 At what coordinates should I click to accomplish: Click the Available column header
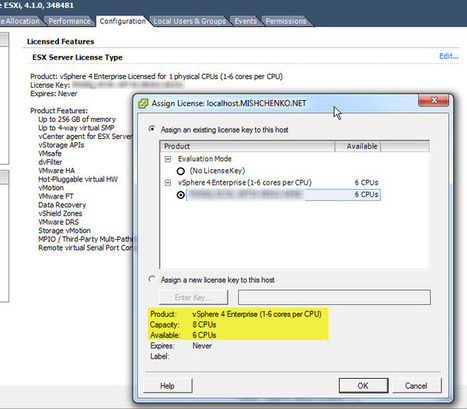357,146
